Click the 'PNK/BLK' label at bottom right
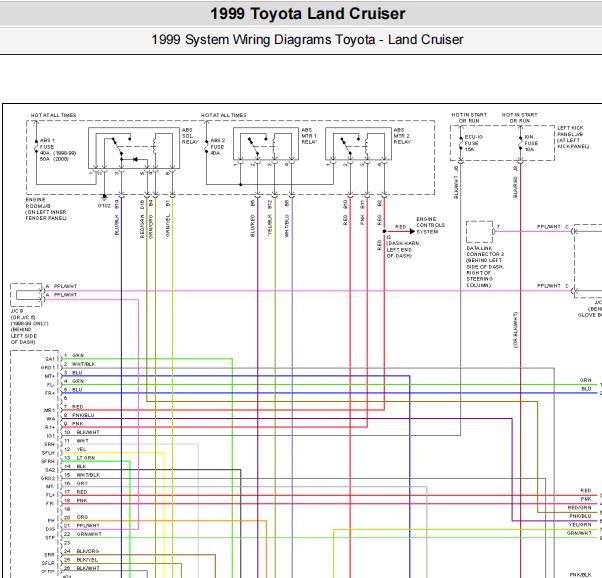 tap(580, 575)
